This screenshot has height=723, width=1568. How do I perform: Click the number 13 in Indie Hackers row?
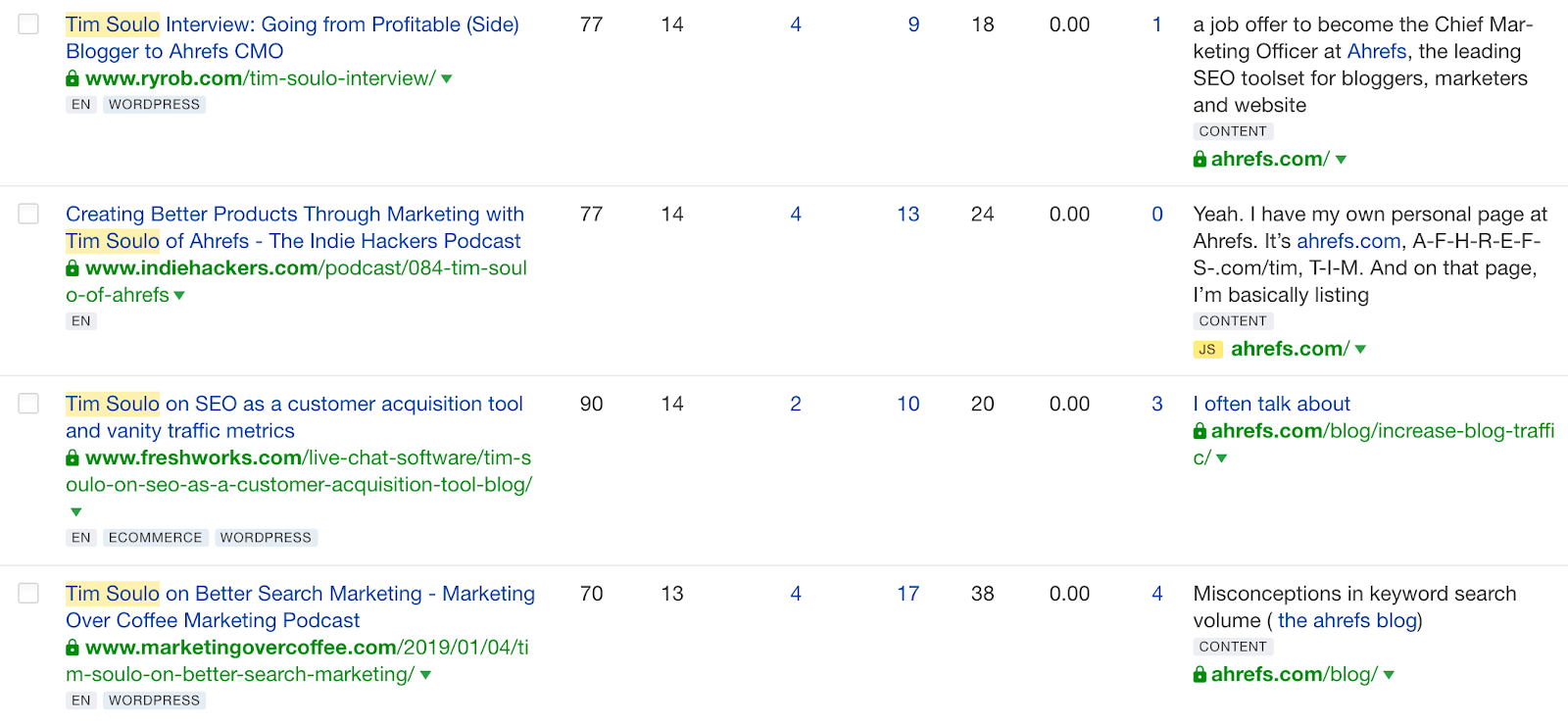[x=908, y=215]
